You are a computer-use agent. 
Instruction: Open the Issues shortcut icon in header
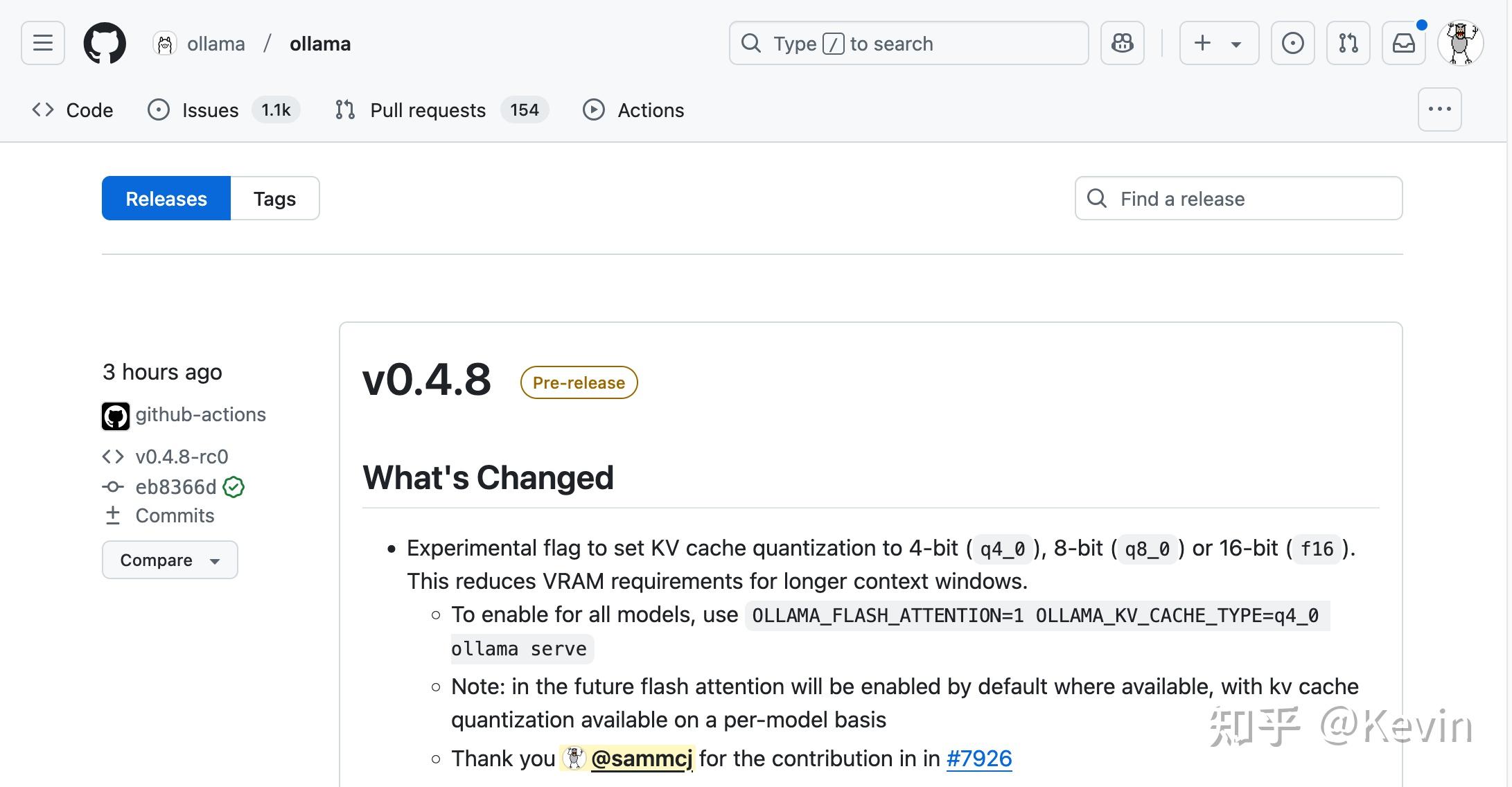click(x=1292, y=43)
